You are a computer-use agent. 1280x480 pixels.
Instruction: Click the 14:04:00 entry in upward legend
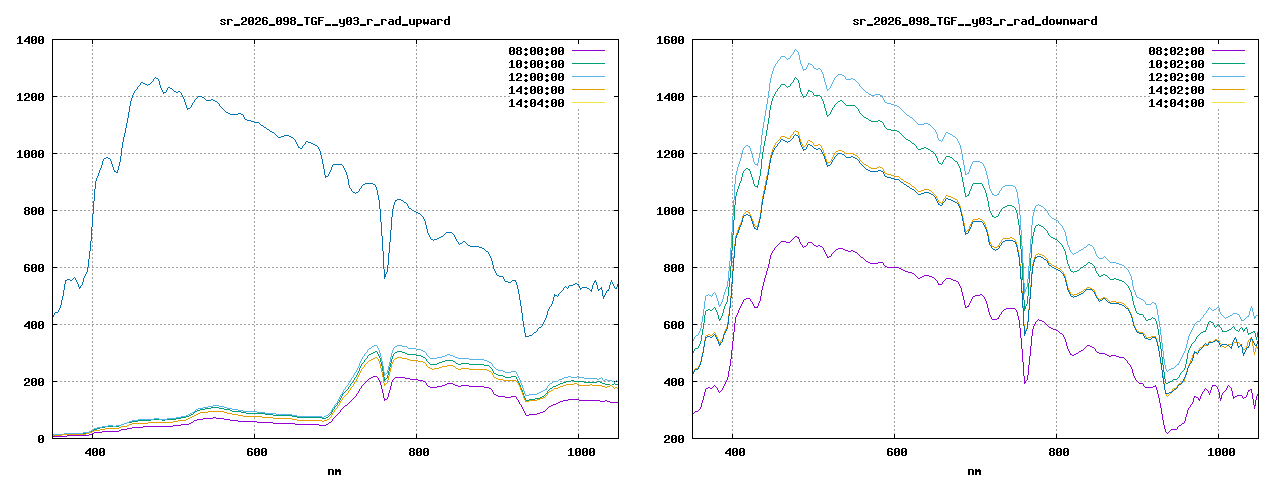(536, 103)
